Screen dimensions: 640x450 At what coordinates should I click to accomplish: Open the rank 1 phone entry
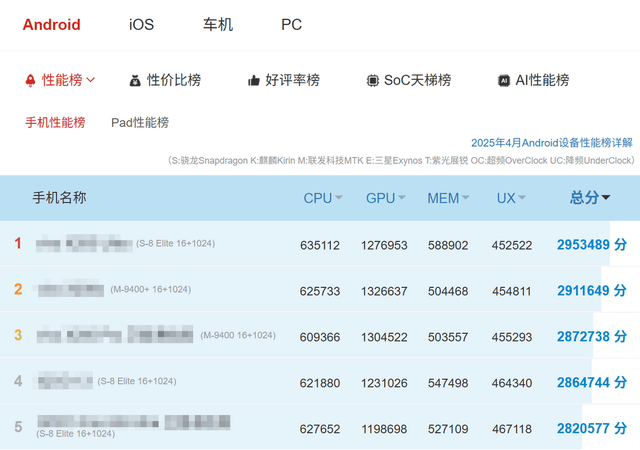(x=84, y=244)
